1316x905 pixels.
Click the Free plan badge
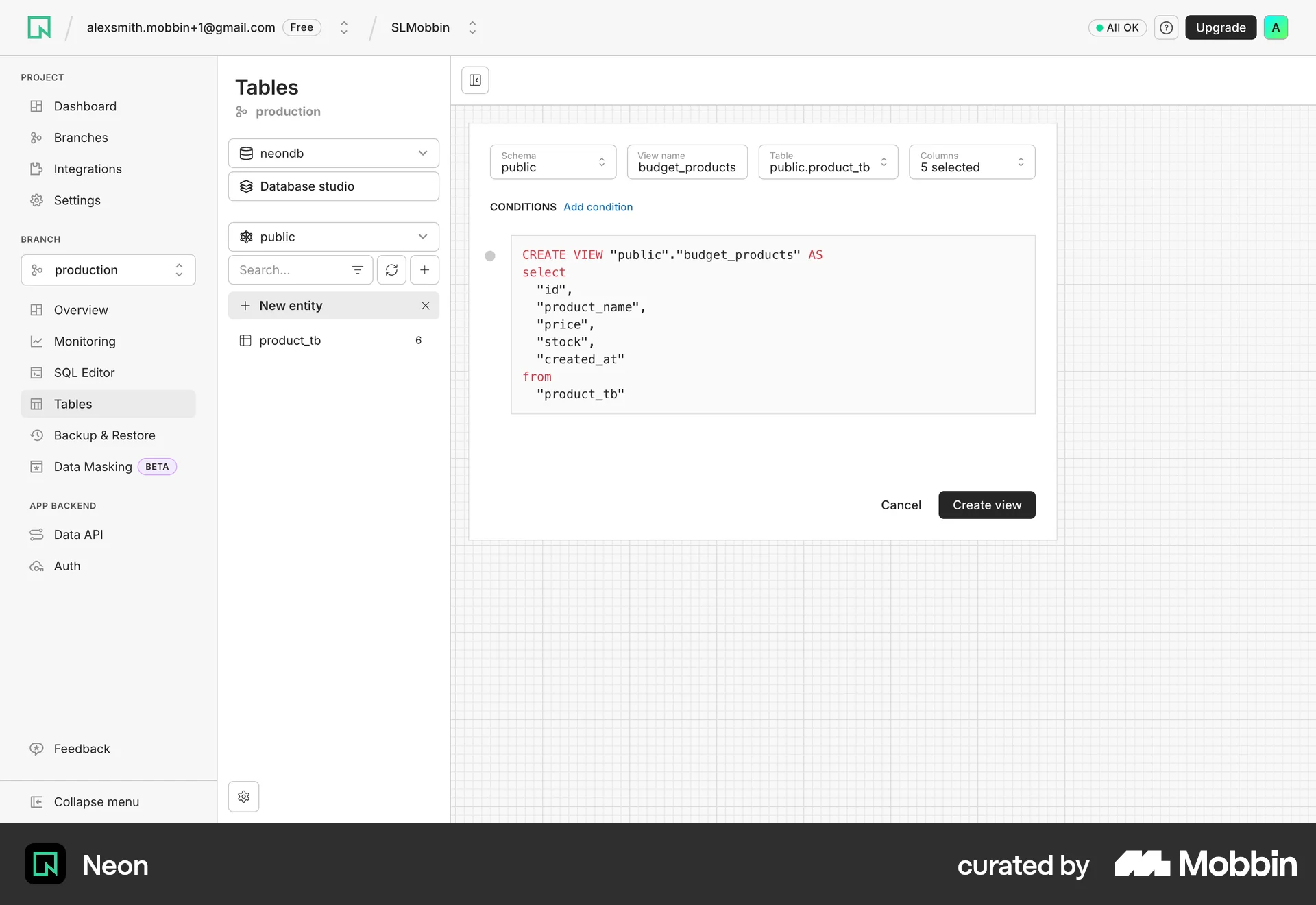pyautogui.click(x=302, y=27)
